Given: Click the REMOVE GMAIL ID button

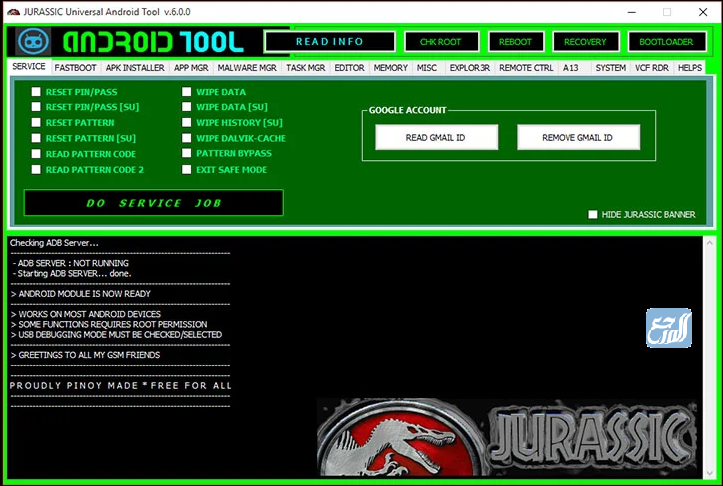Looking at the screenshot, I should coord(578,137).
